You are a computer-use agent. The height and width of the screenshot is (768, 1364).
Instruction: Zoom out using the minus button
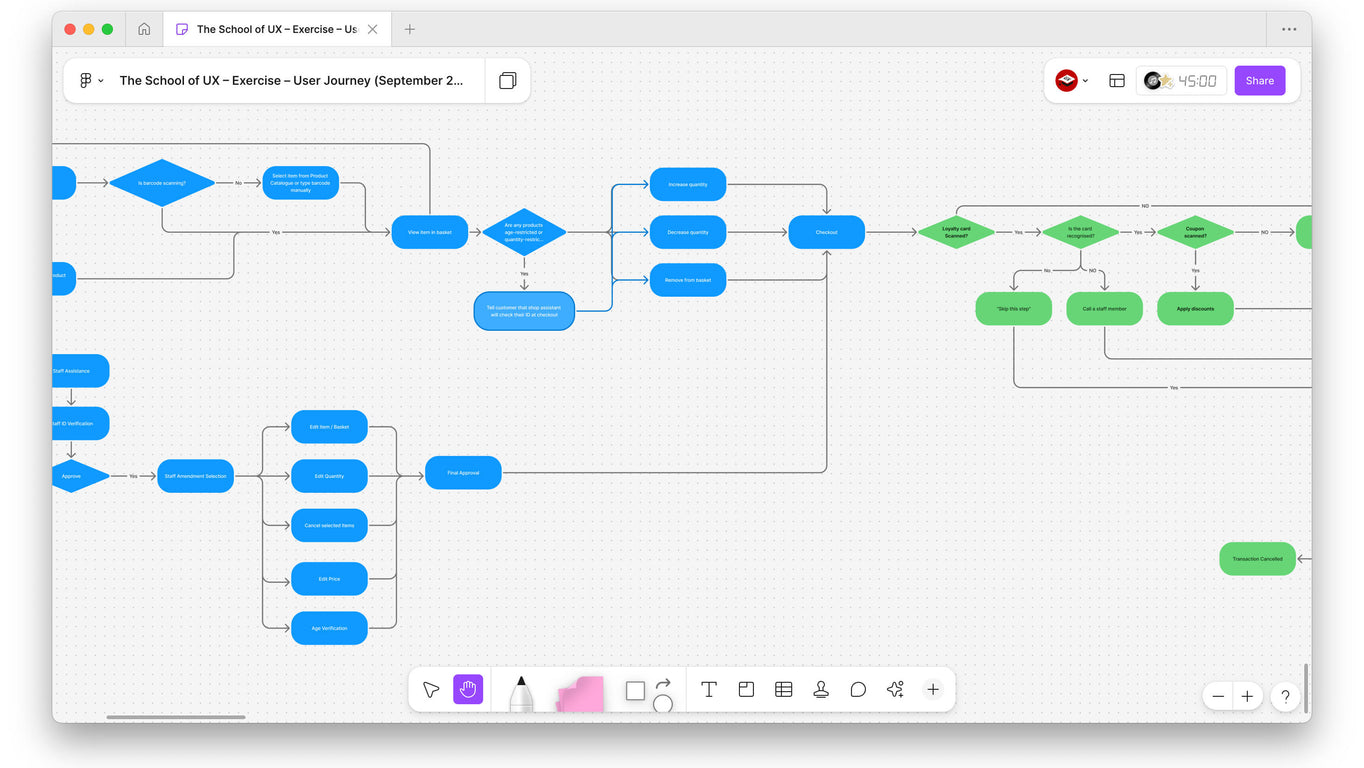1218,697
